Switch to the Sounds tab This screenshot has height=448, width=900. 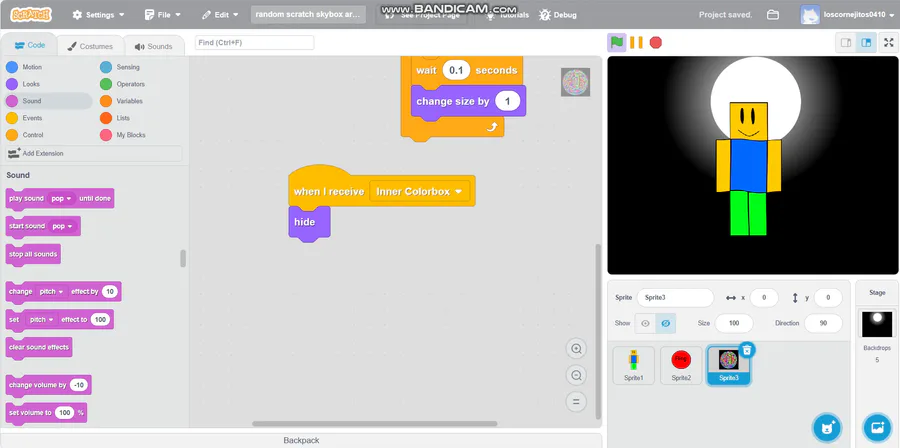coord(153,46)
